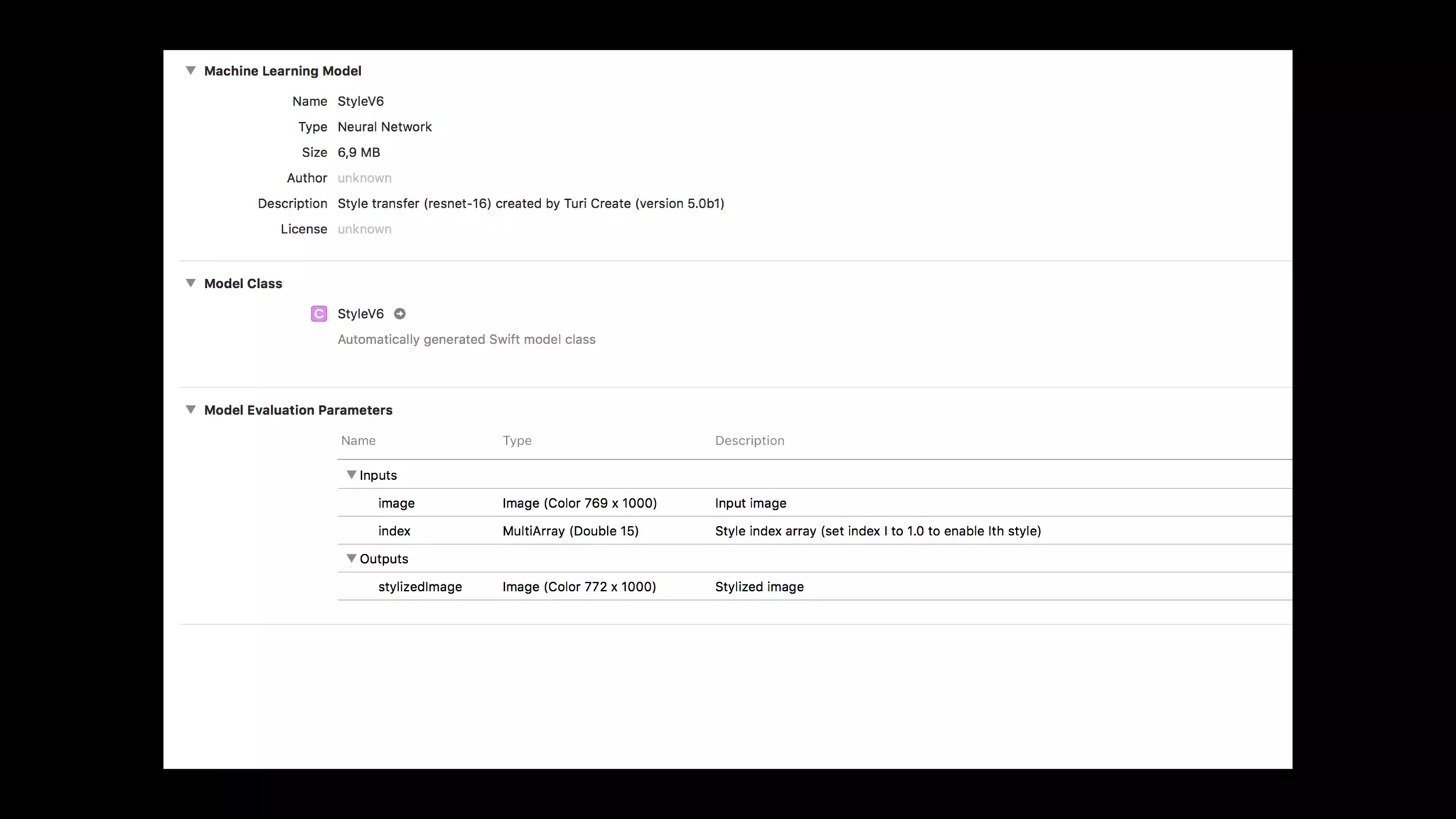
Task: Click the unknown License value
Action: point(365,229)
